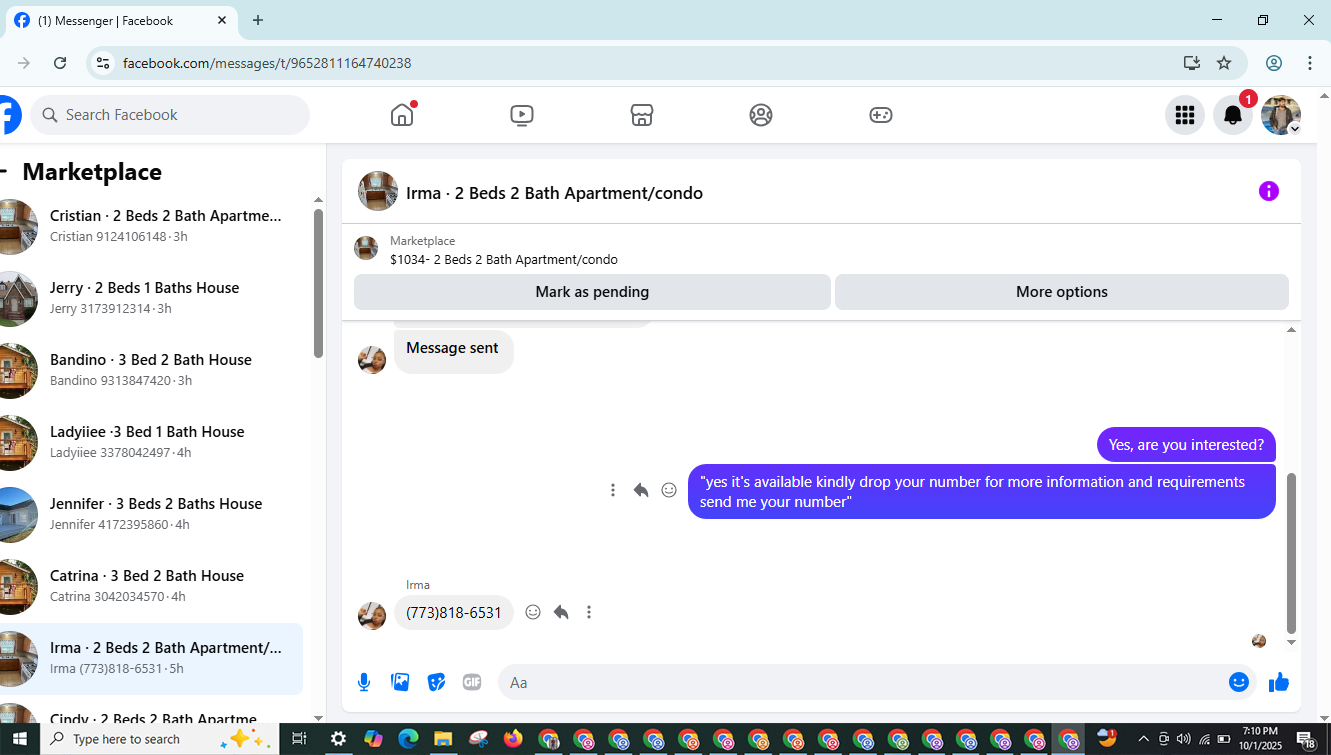
Task: Send a thumbs-up like
Action: 1279,682
